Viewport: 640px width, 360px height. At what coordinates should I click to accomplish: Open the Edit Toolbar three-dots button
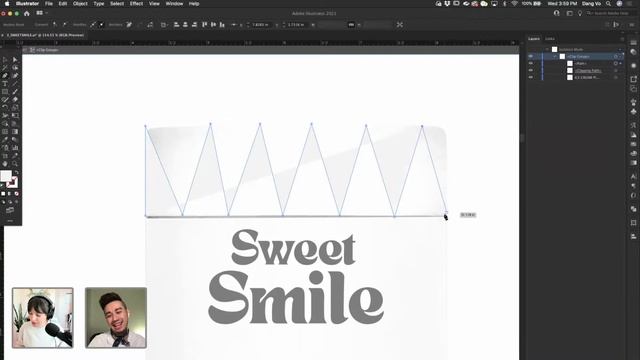pos(10,221)
